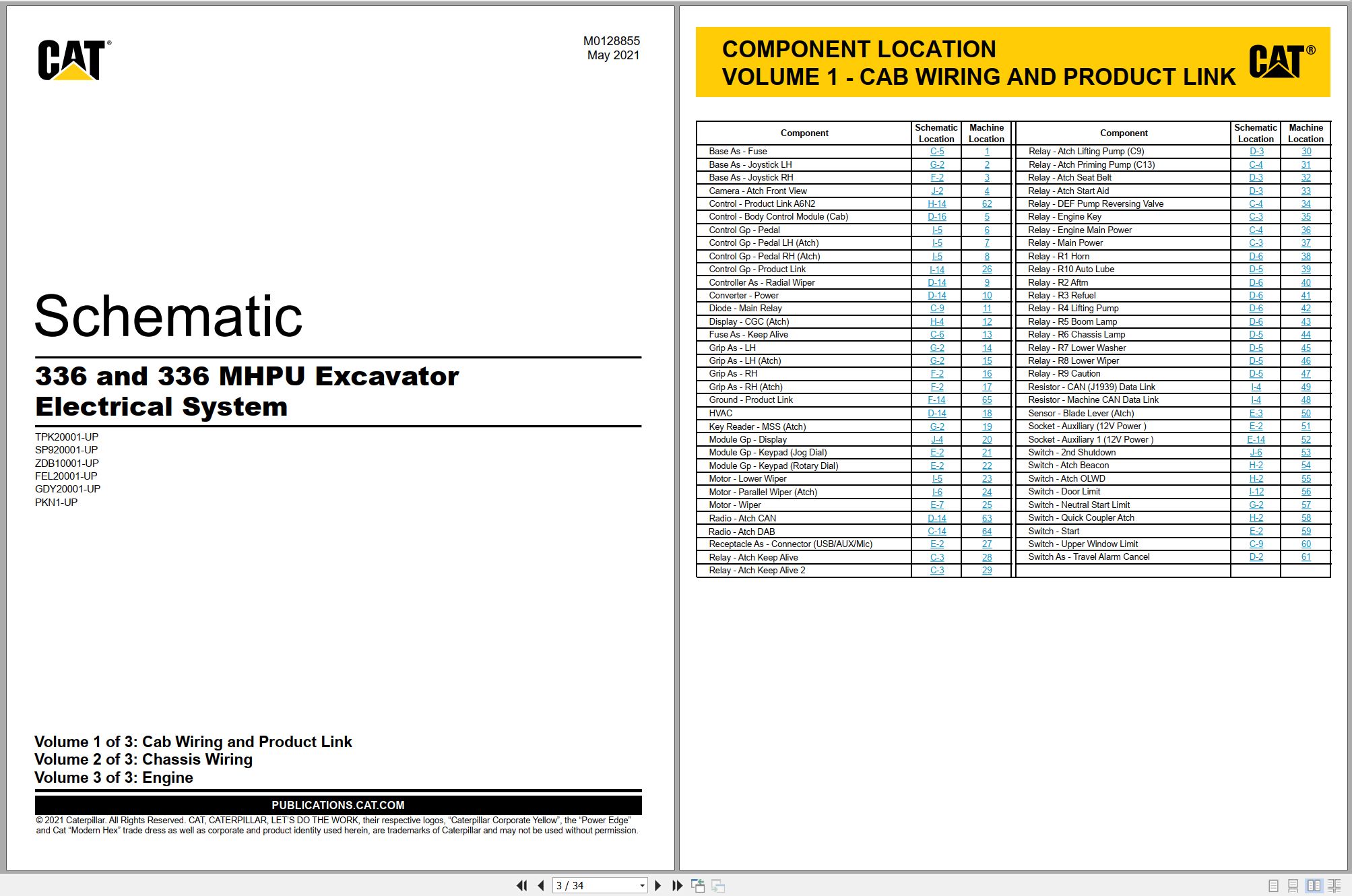Click machine location 61 for Travel Alarm Cancel
Image resolution: width=1352 pixels, height=896 pixels.
1306,556
